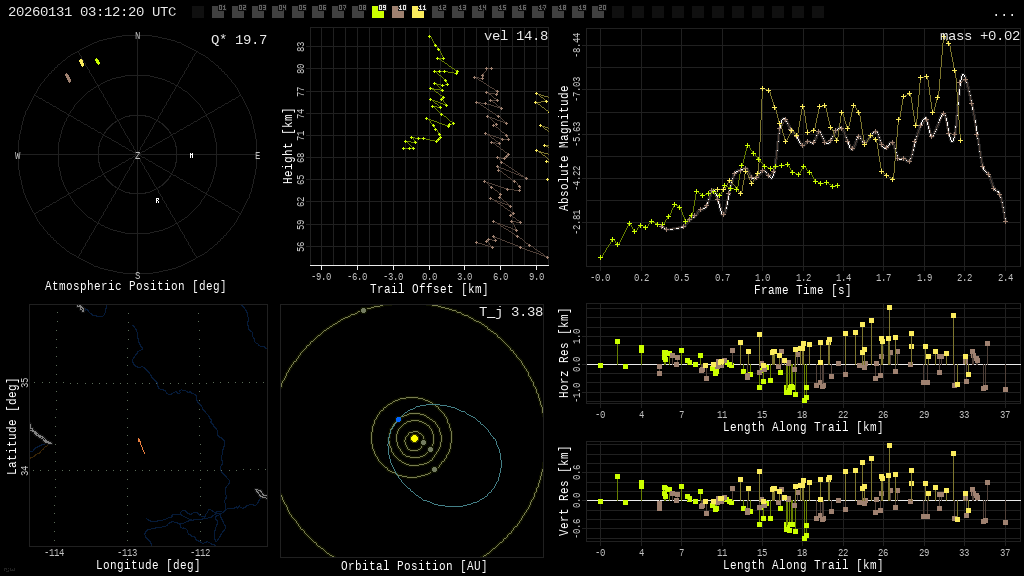Image resolution: width=1024 pixels, height=576 pixels.
Task: Select station 17 indicator box
Action: click(x=537, y=12)
